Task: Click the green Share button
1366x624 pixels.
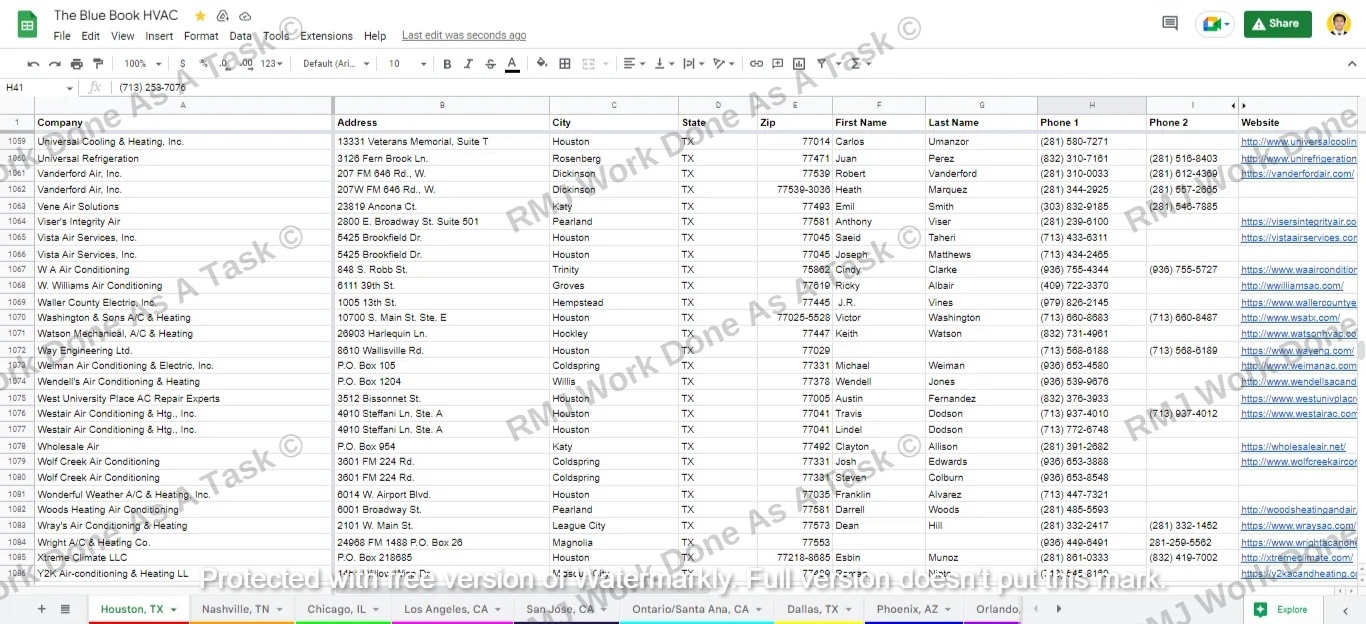Action: [x=1278, y=24]
